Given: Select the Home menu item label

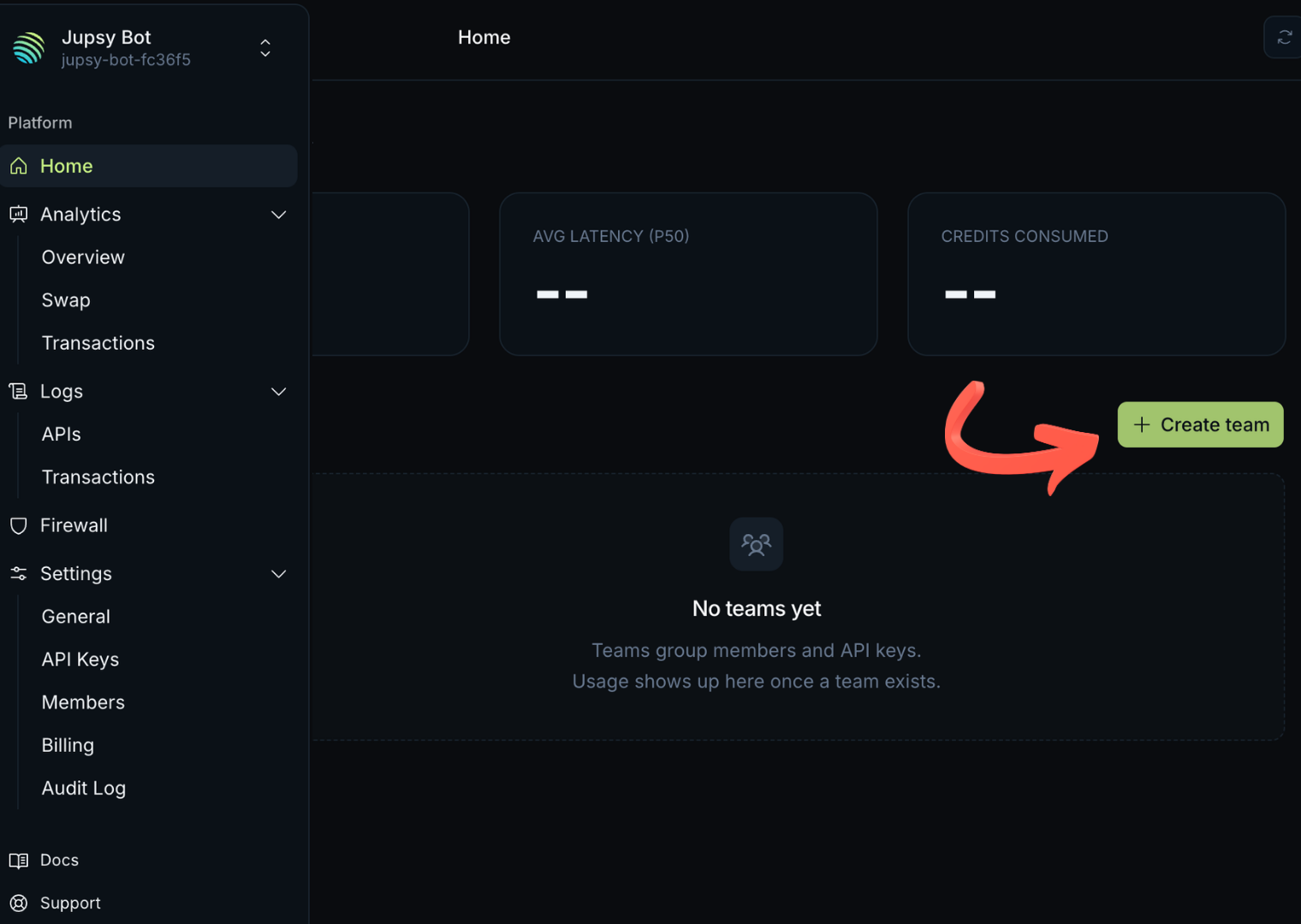Looking at the screenshot, I should coord(67,166).
